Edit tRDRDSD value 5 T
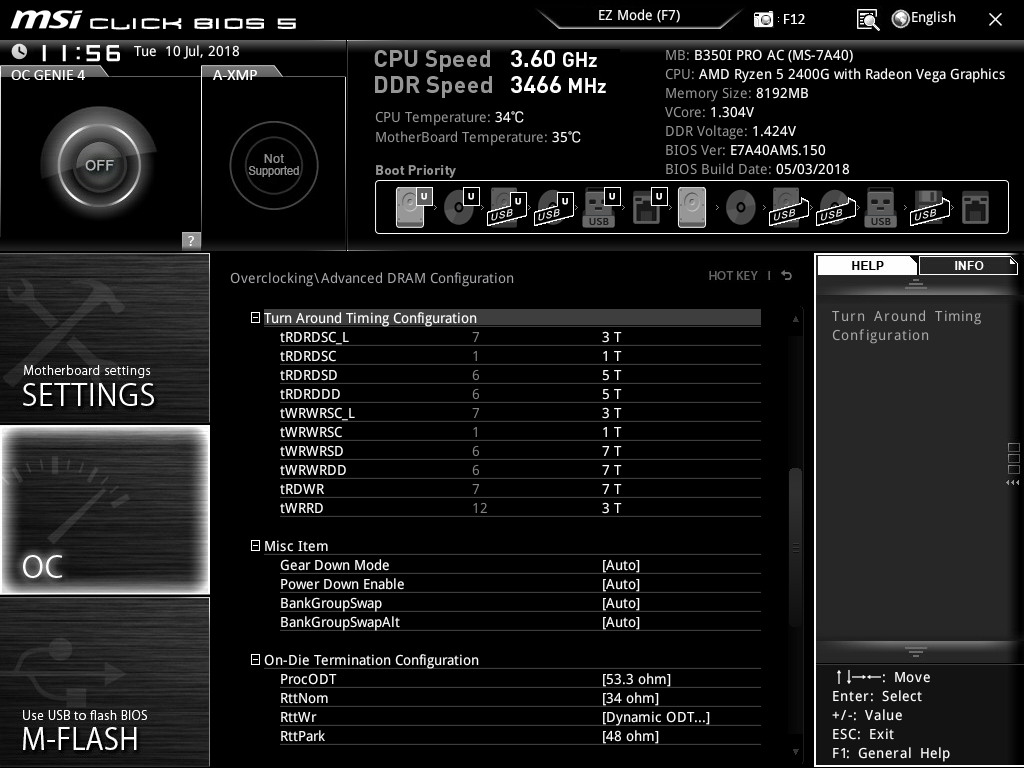1024x768 pixels. [611, 375]
